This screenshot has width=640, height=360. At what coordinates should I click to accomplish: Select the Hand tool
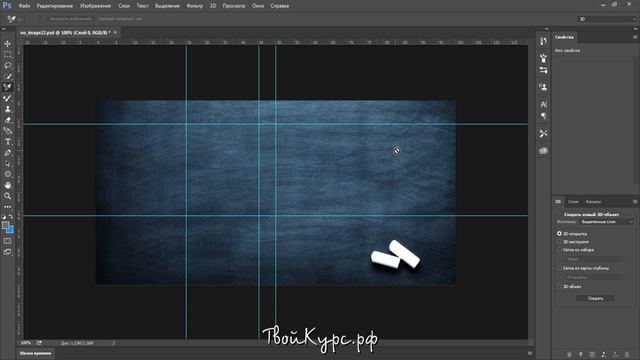pos(7,185)
